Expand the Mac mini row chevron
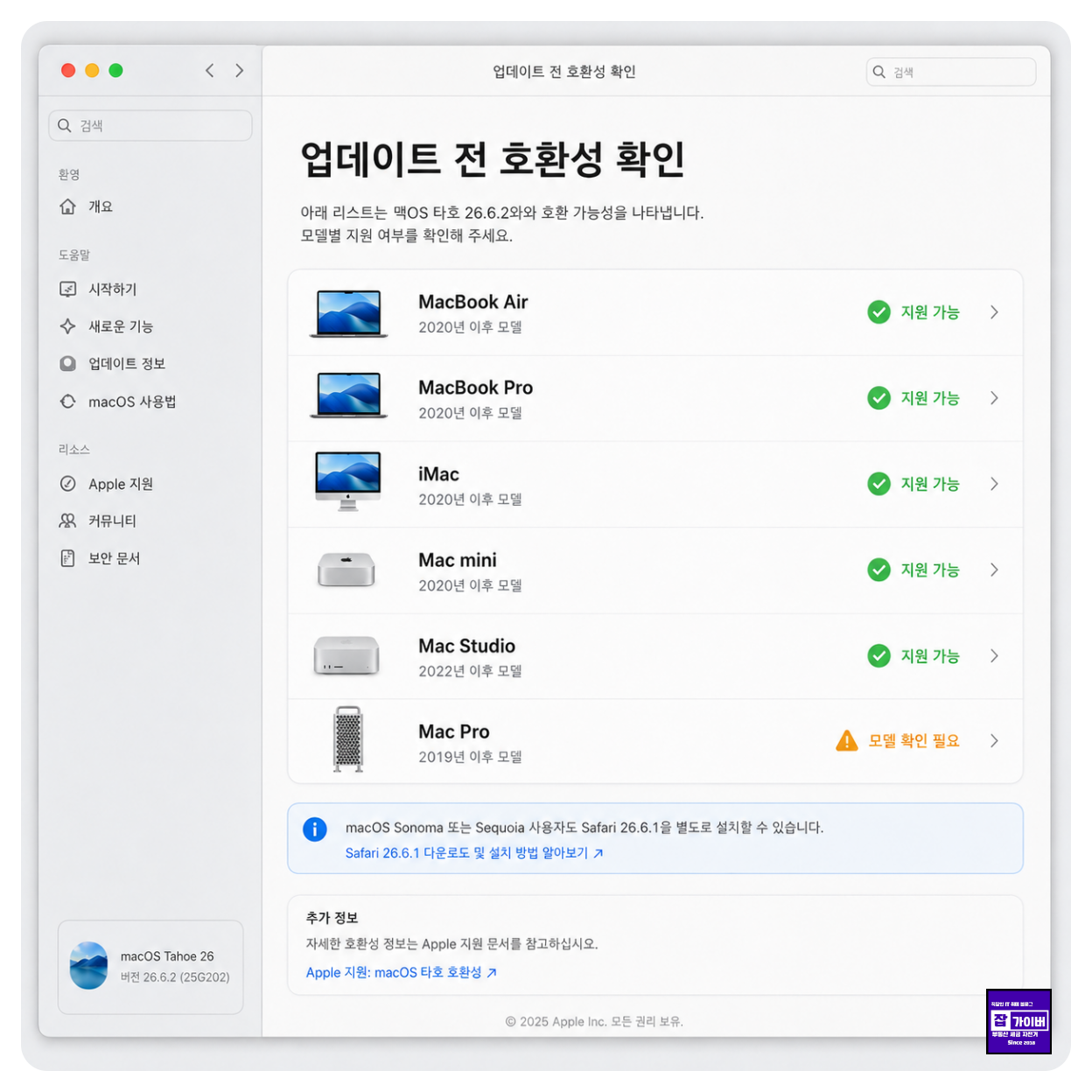This screenshot has width=1092, height=1092. 994,570
